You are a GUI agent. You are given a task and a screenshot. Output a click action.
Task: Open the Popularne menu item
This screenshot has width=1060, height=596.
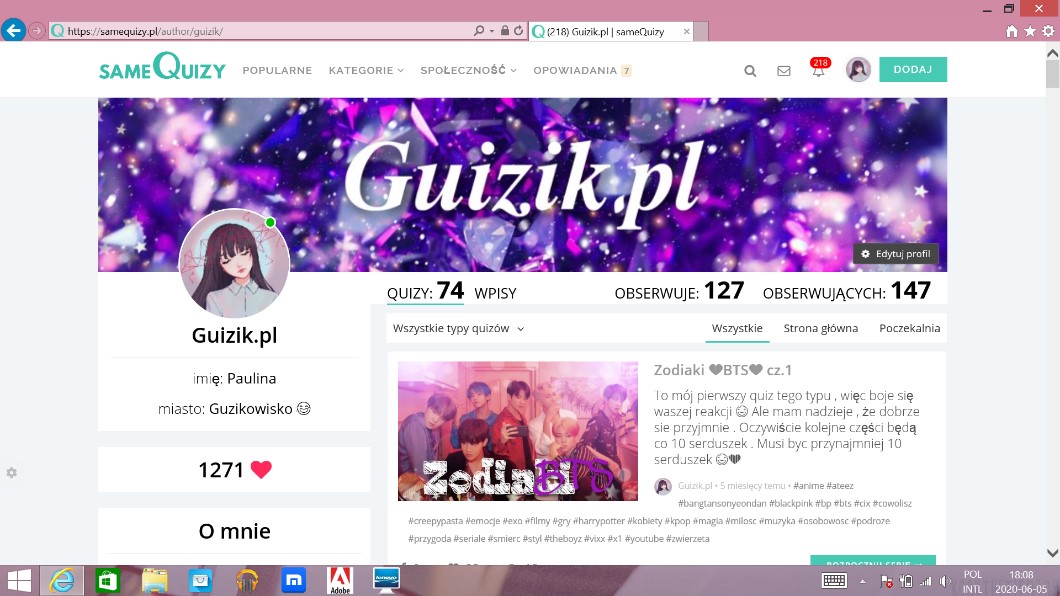(277, 71)
